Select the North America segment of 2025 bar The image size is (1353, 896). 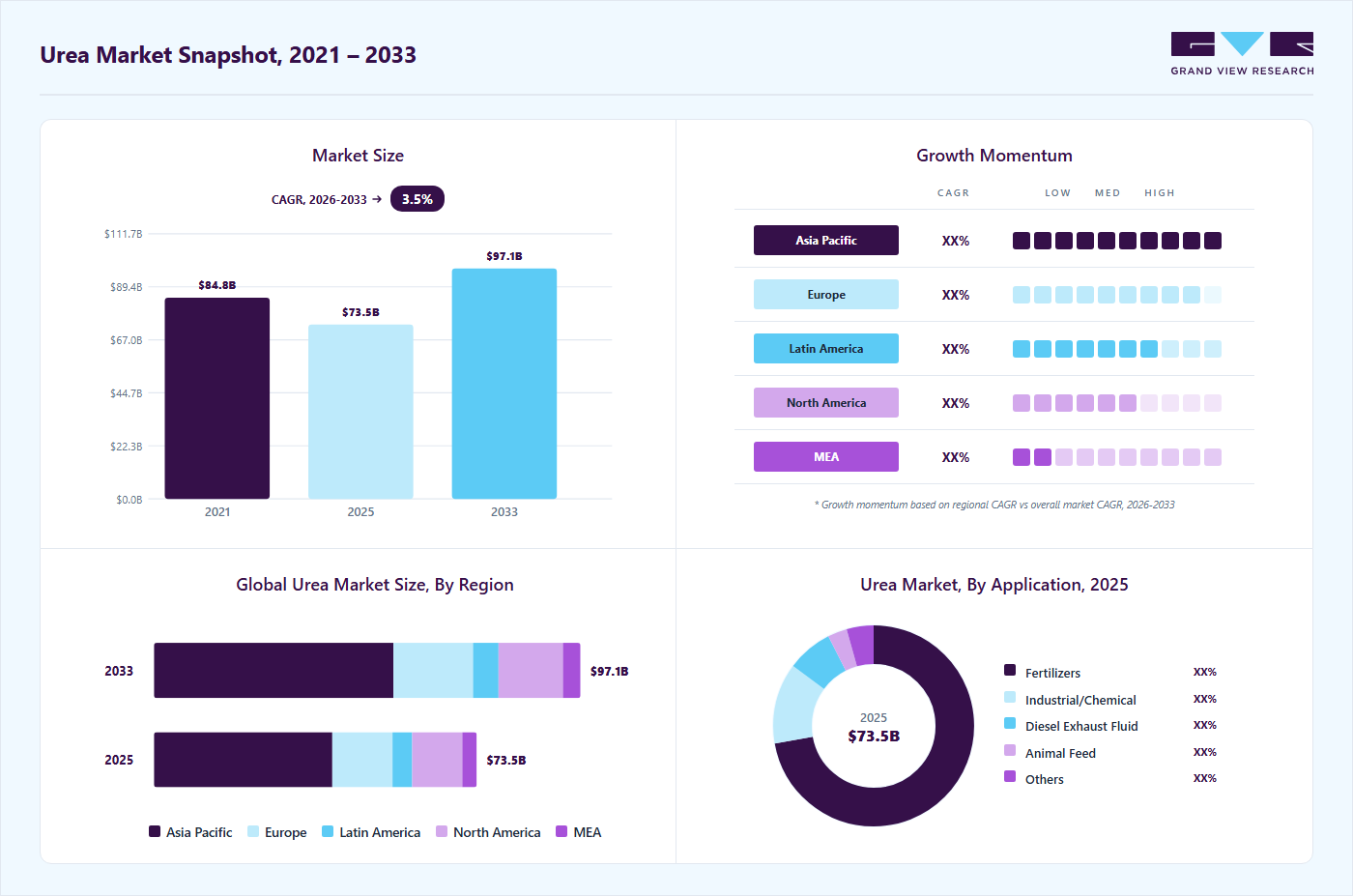point(437,760)
